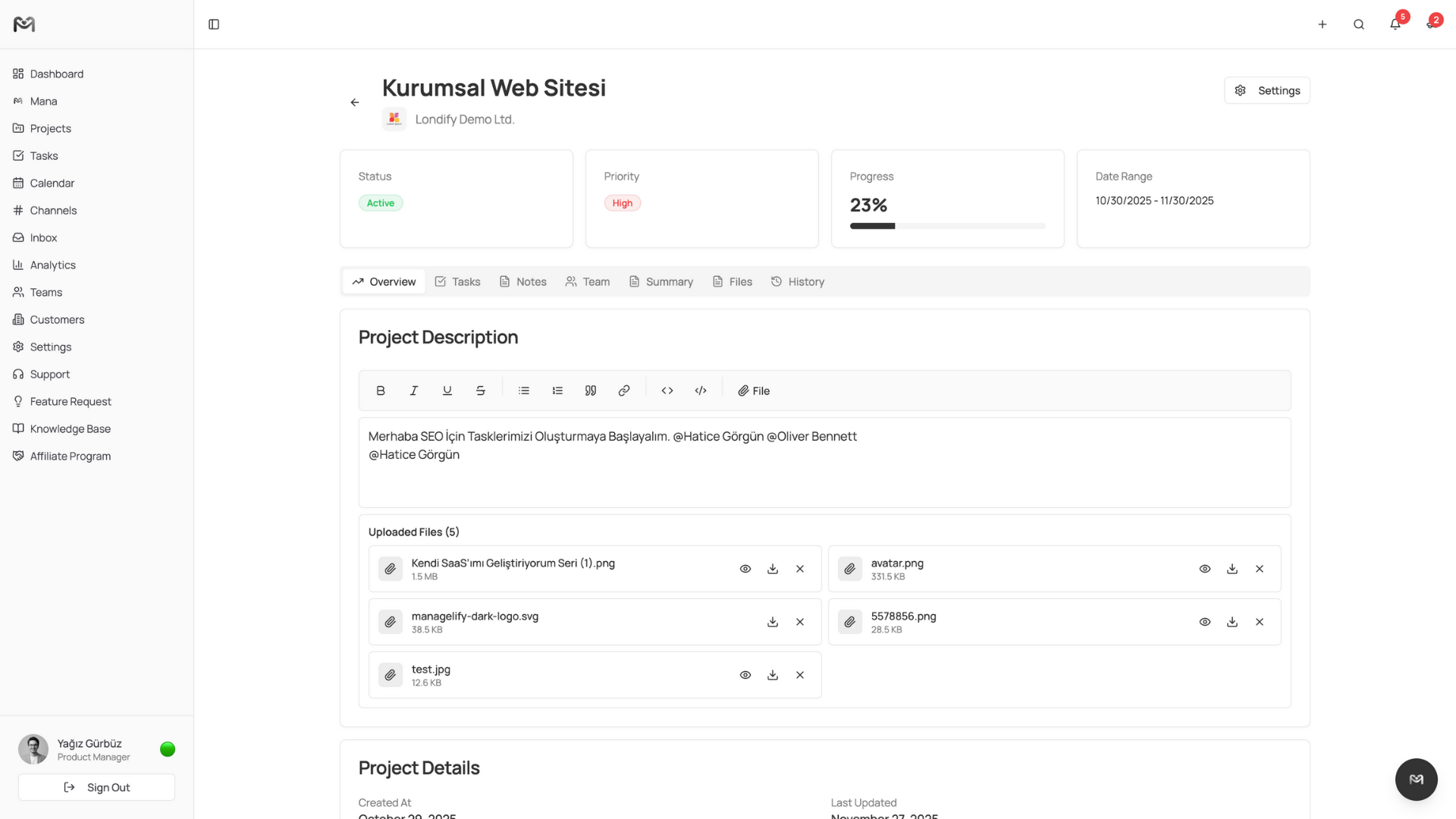Open the search icon in top bar
This screenshot has height=819, width=1456.
(1358, 24)
